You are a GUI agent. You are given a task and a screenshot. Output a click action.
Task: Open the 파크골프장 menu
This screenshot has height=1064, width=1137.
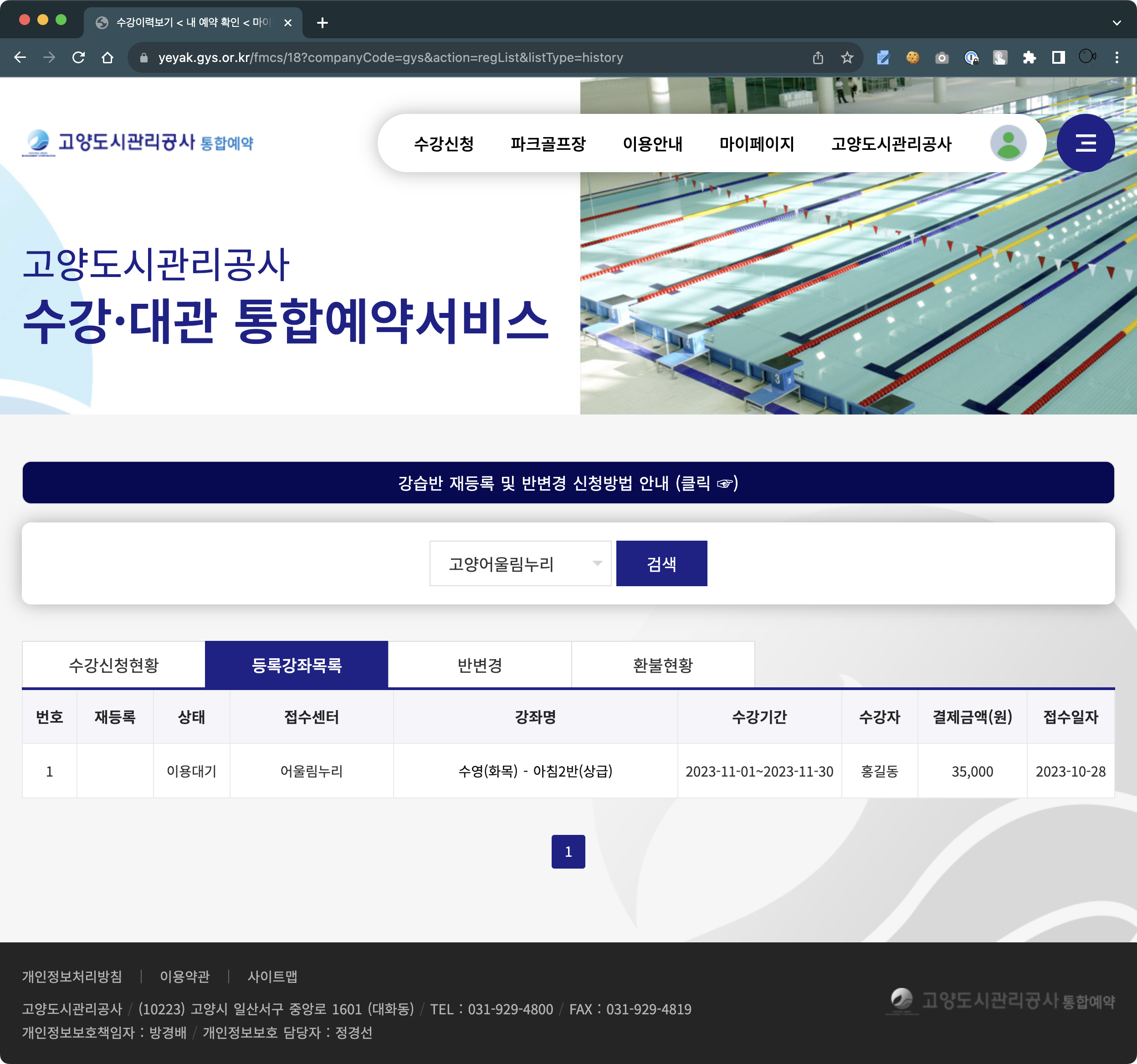click(548, 143)
